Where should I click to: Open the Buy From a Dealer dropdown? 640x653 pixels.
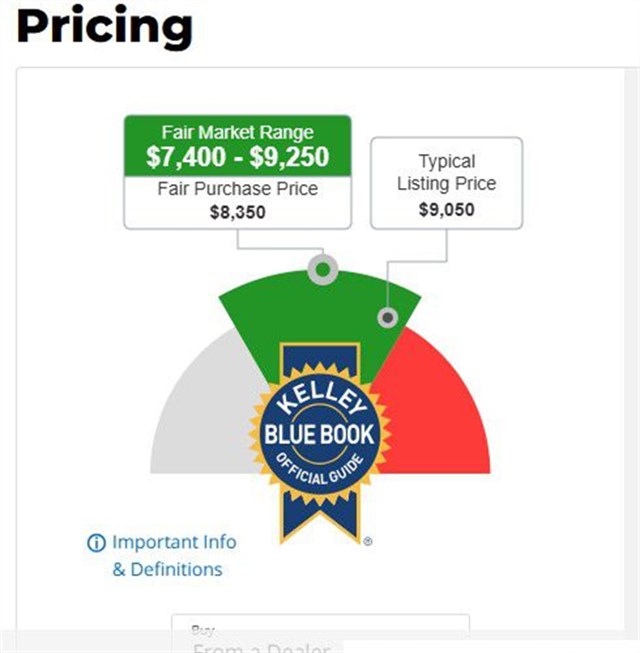(x=320, y=635)
